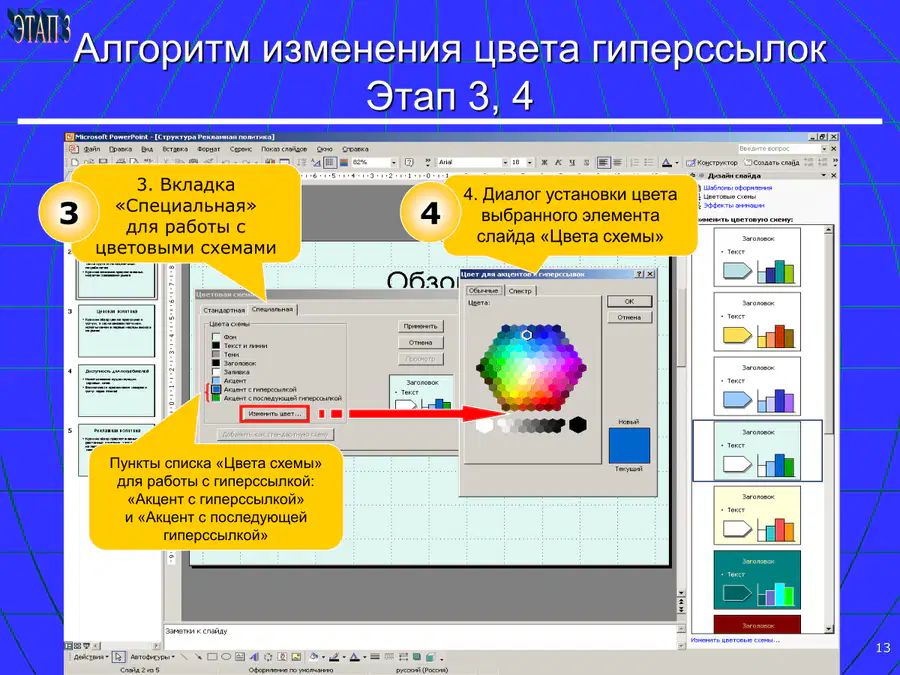Viewport: 900px width, 675px height.
Task: Switch to normal view icon
Action: click(69, 646)
